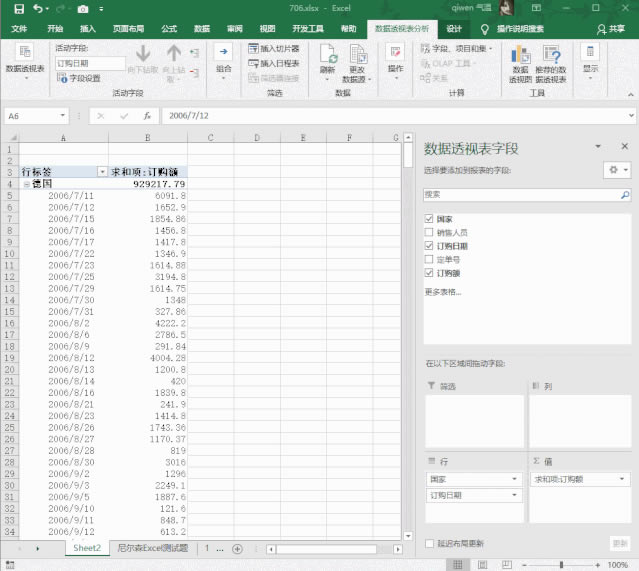Open the Name Box dropdown arrow

coord(62,116)
